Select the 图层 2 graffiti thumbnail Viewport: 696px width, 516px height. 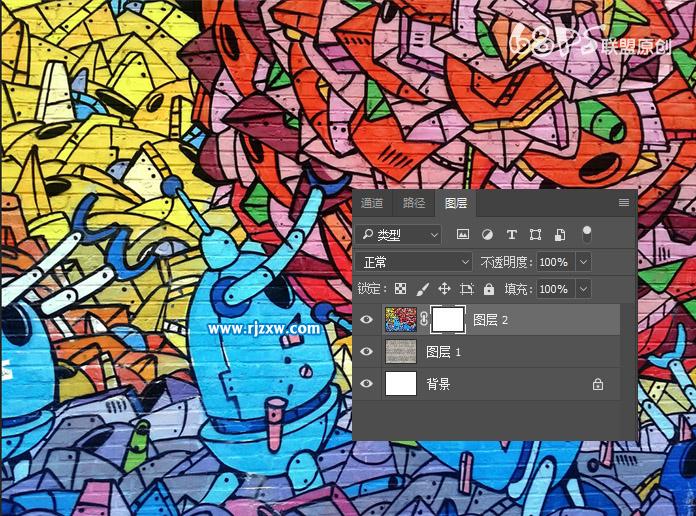click(401, 319)
